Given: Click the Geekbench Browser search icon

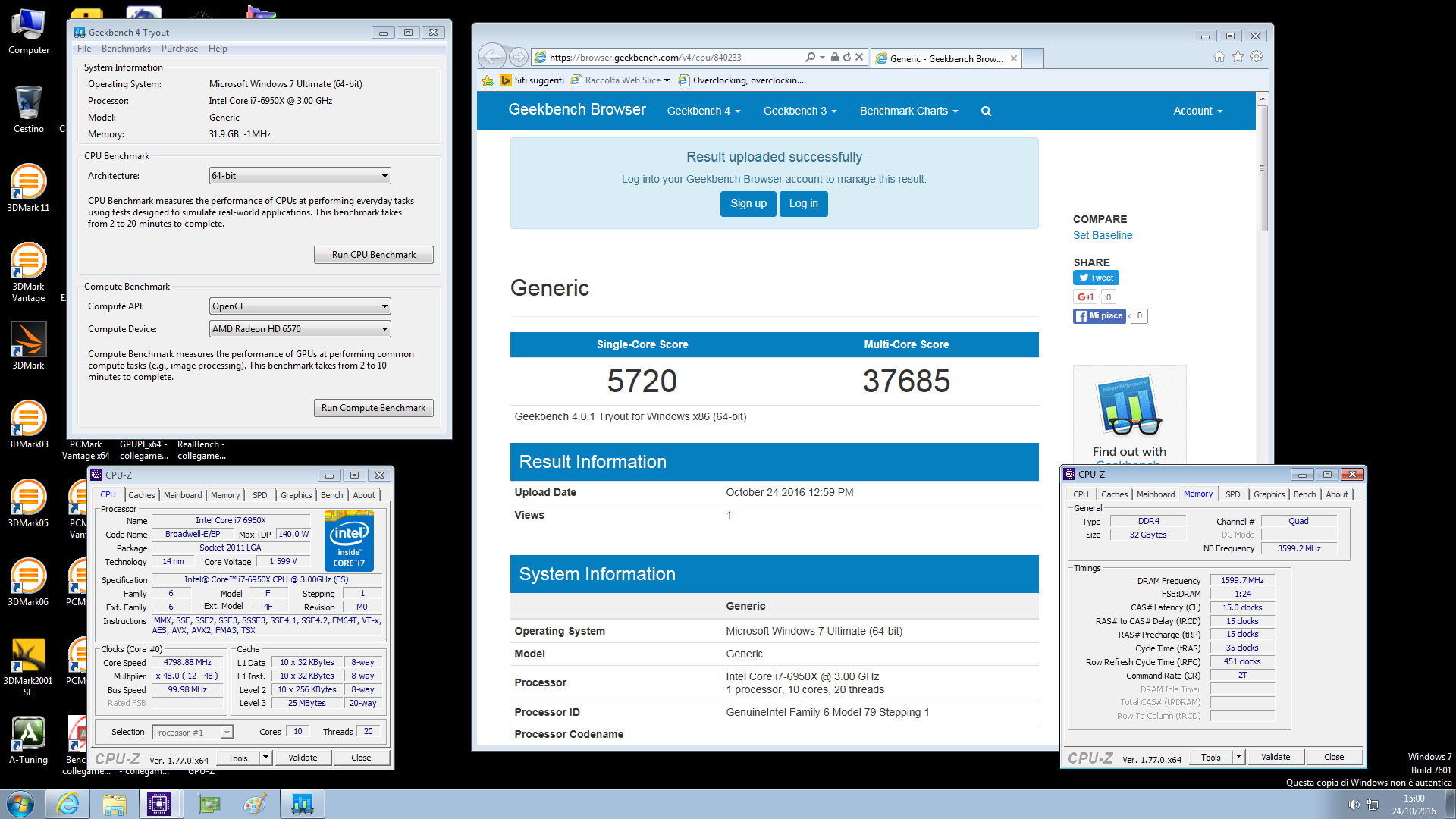Looking at the screenshot, I should [x=987, y=111].
